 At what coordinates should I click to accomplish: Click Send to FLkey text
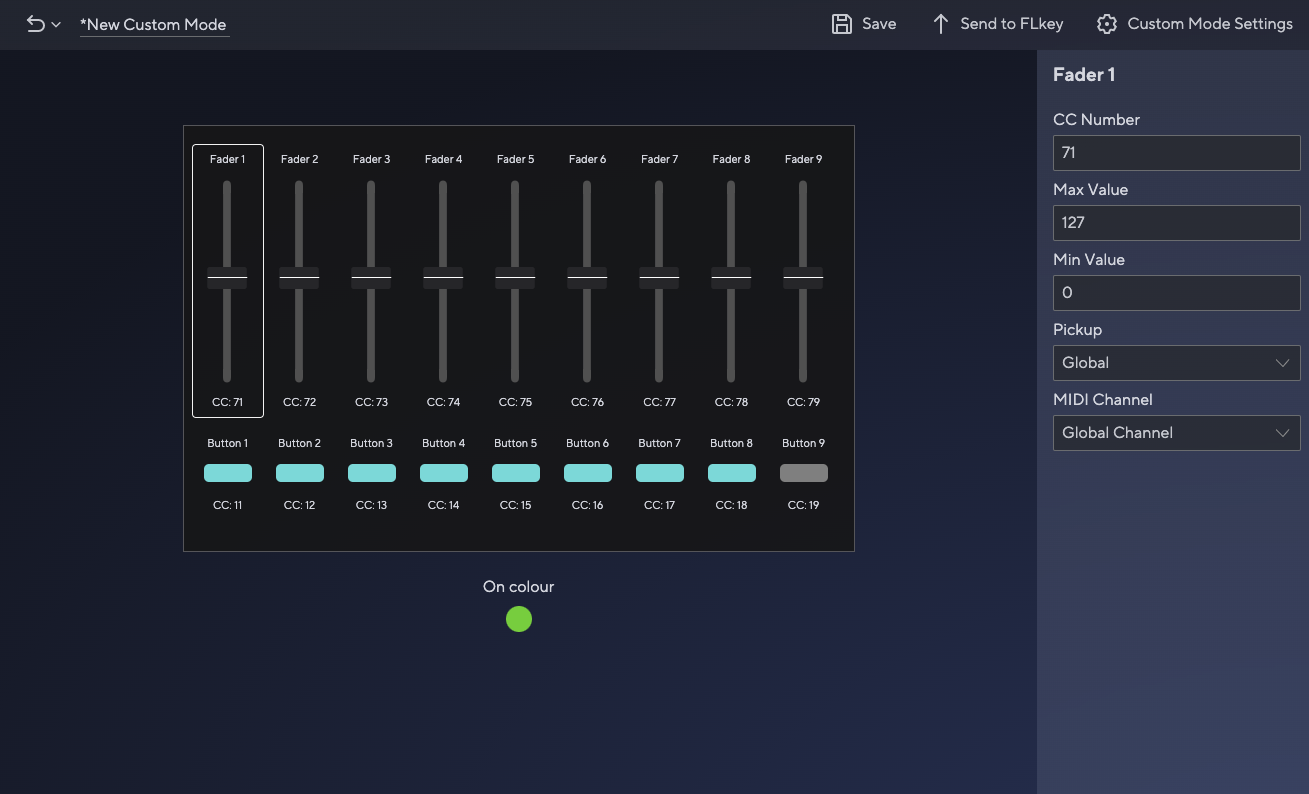coord(1012,24)
